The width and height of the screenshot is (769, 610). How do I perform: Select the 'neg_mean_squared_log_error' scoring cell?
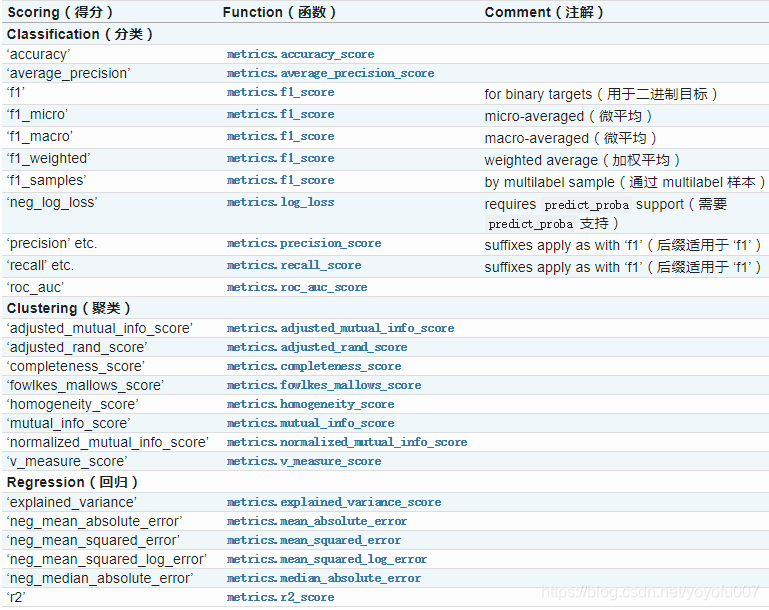tap(107, 559)
